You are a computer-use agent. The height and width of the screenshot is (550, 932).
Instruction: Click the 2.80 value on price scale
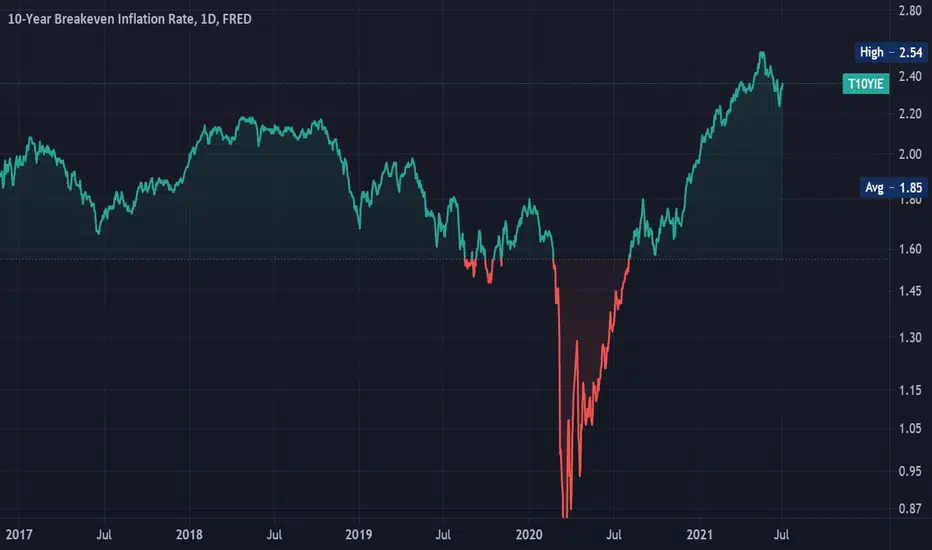pos(910,10)
